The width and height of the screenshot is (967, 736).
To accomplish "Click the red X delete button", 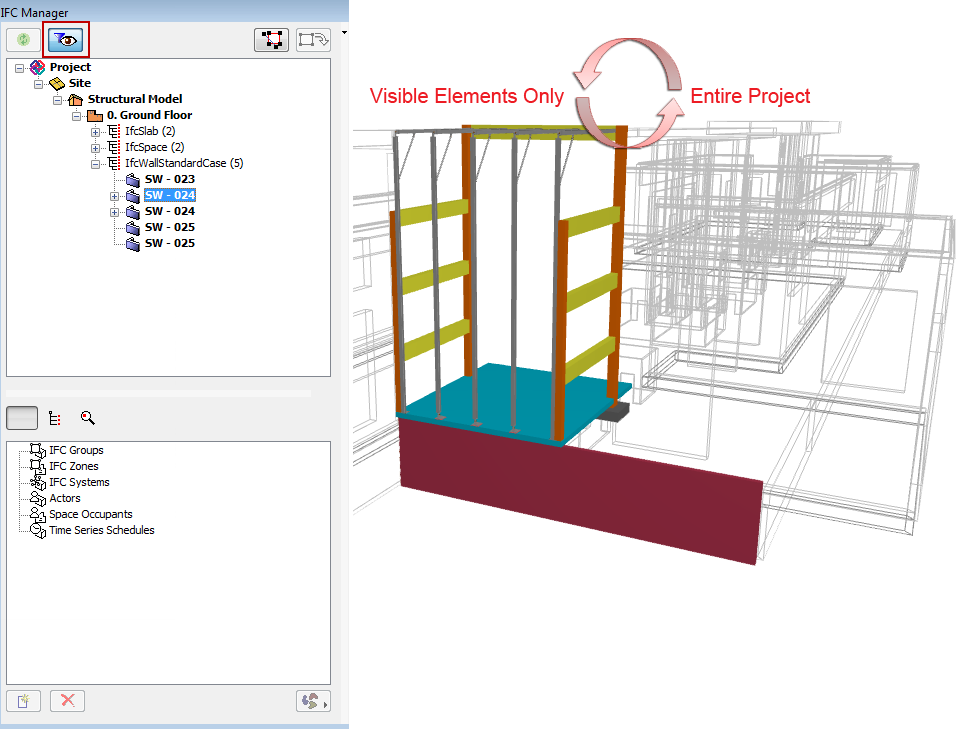I will coord(67,701).
